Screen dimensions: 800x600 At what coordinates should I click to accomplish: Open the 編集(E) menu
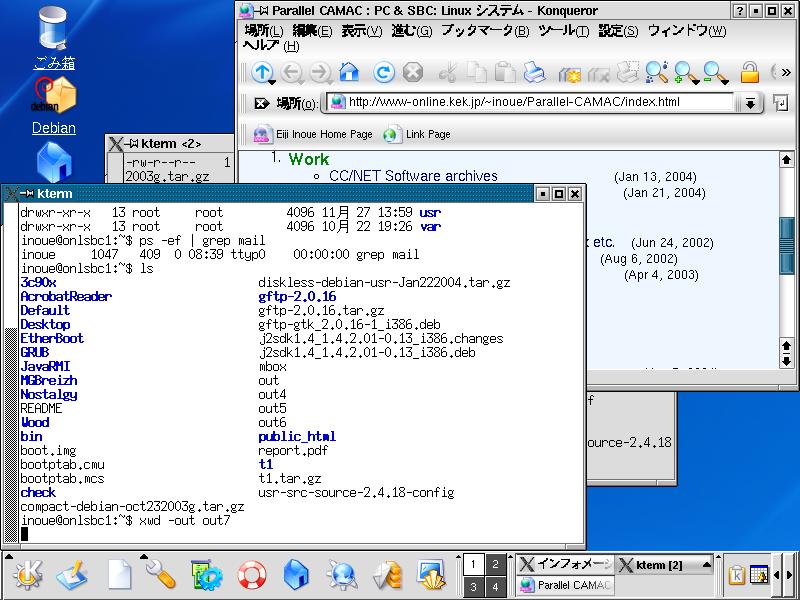312,31
